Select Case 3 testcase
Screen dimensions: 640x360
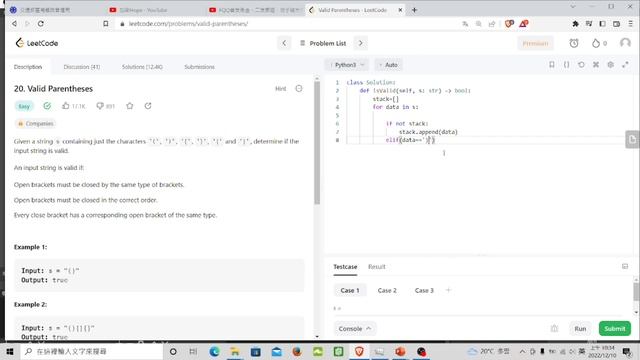tap(424, 290)
